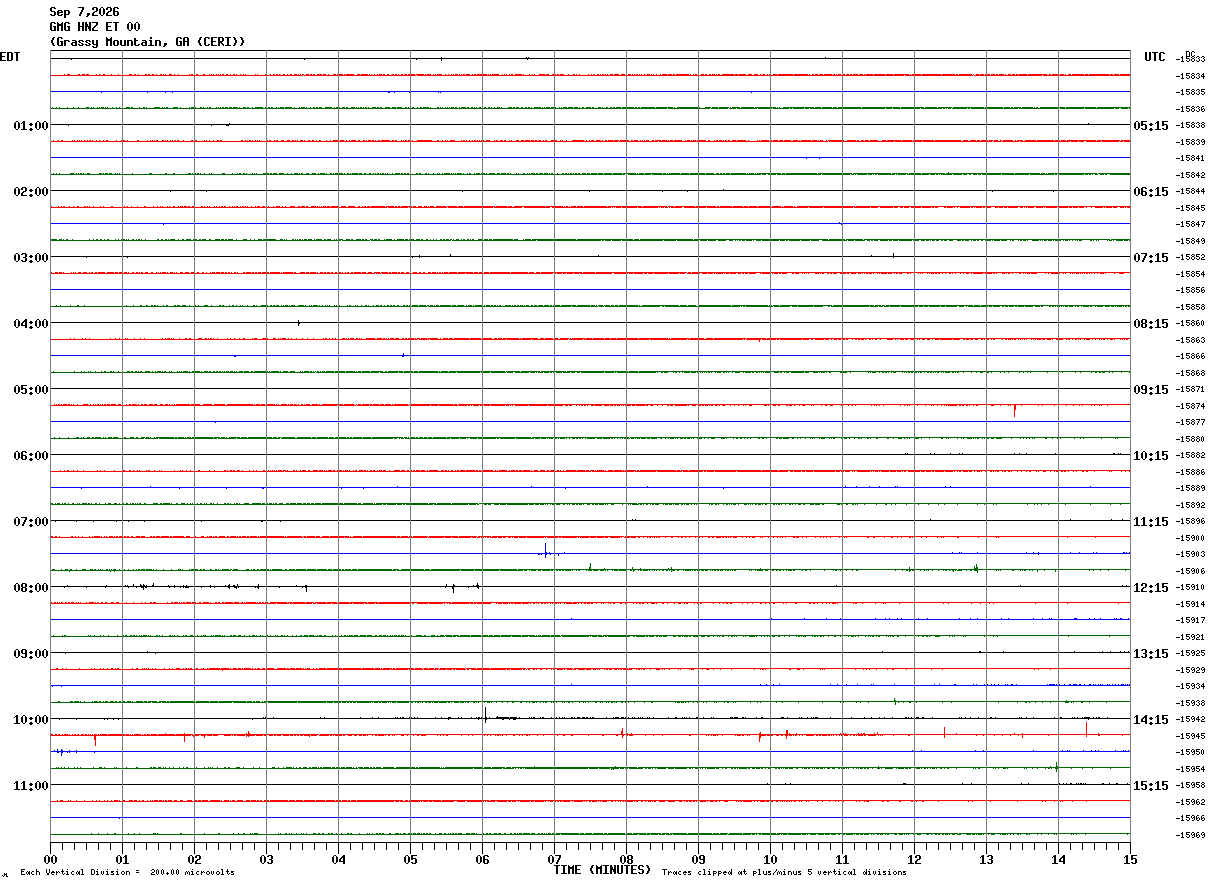This screenshot has height=886, width=1210.
Task: Click the blue spike near minute 7
Action: coord(545,549)
